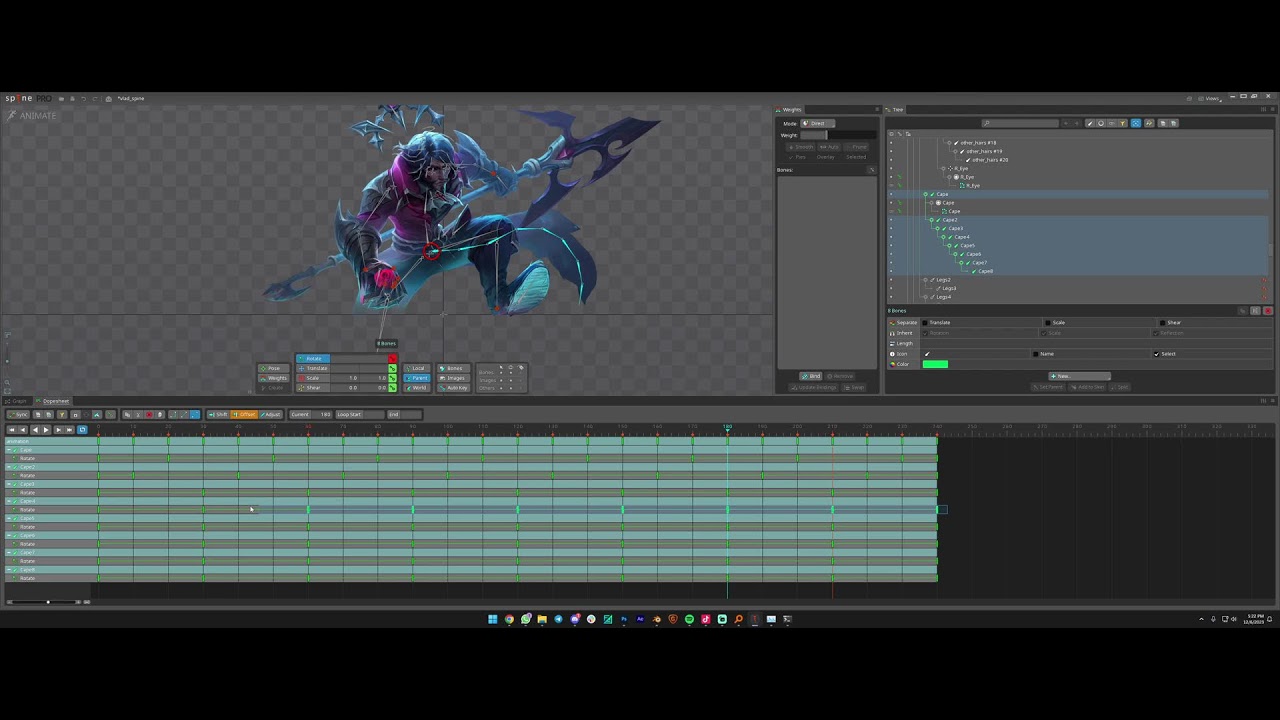Screen dimensions: 1280x720
Task: Toggle the Cape4 checkbox in dopesheet
Action: point(15,501)
